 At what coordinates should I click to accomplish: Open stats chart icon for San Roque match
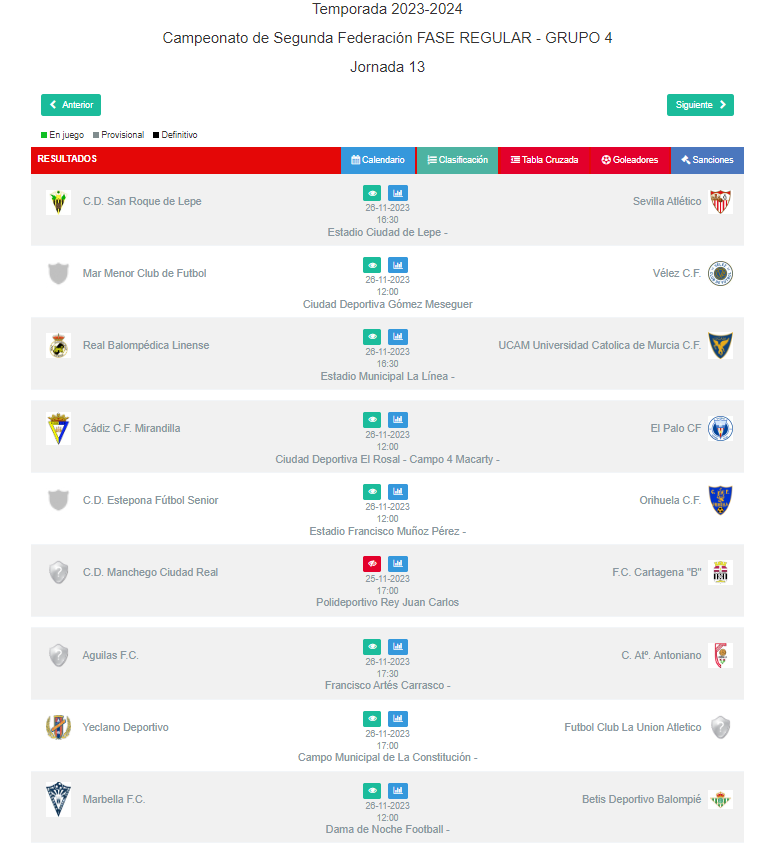pyautogui.click(x=398, y=193)
